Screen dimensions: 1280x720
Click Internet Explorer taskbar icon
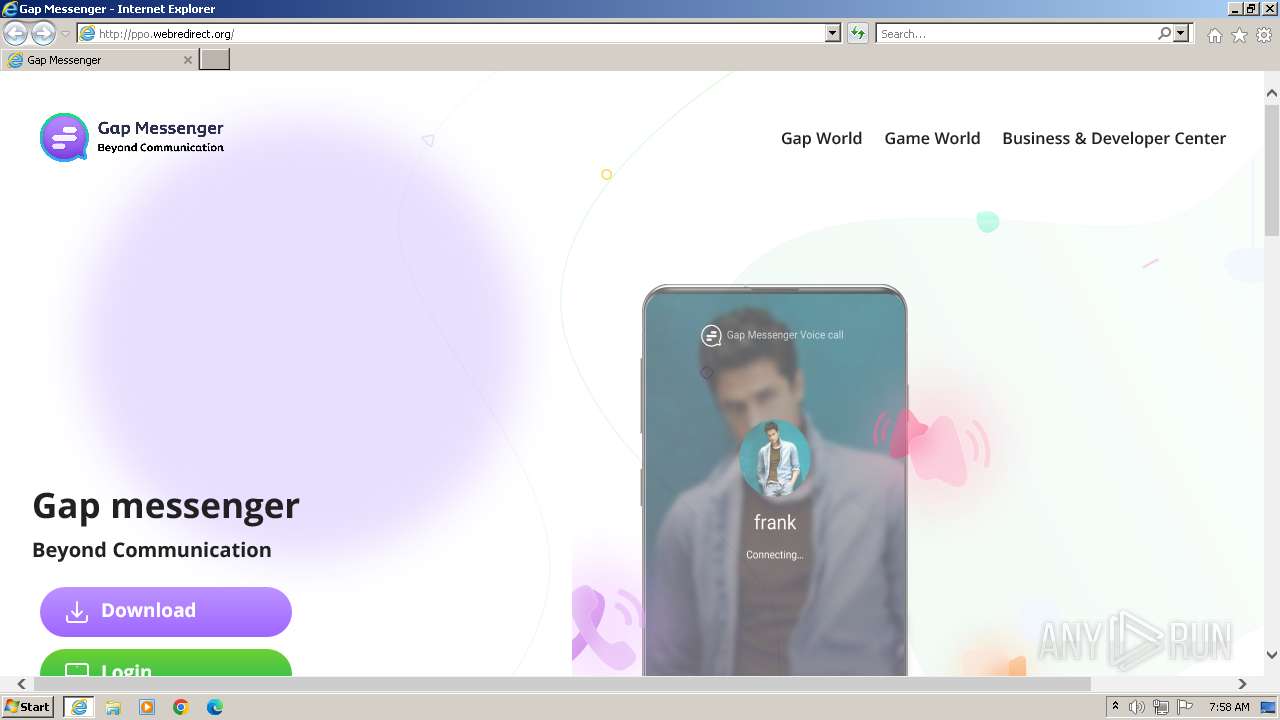(79, 707)
